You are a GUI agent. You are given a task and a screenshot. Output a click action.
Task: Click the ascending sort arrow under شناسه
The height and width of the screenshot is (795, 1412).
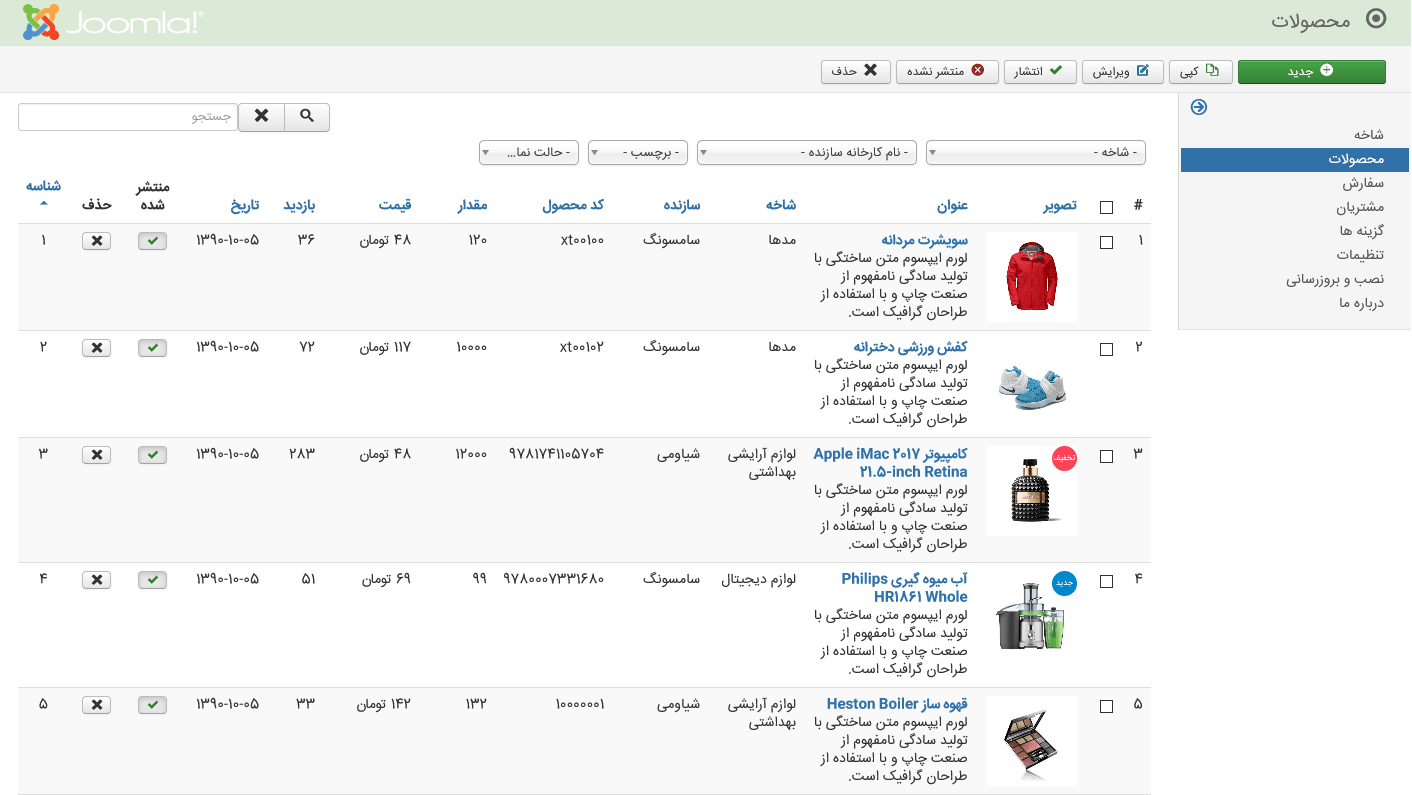[43, 203]
